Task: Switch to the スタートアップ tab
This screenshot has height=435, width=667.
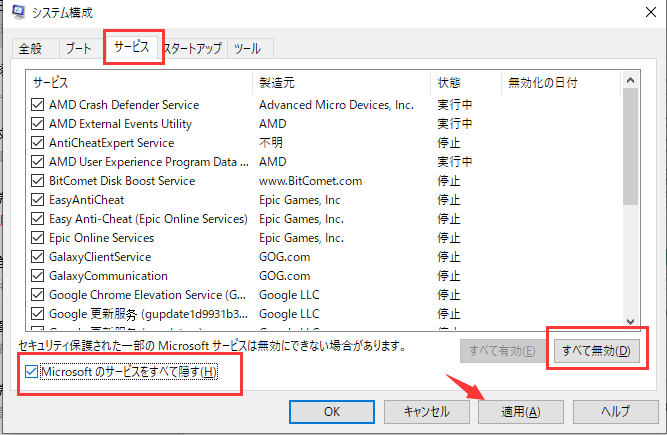Action: click(x=195, y=49)
